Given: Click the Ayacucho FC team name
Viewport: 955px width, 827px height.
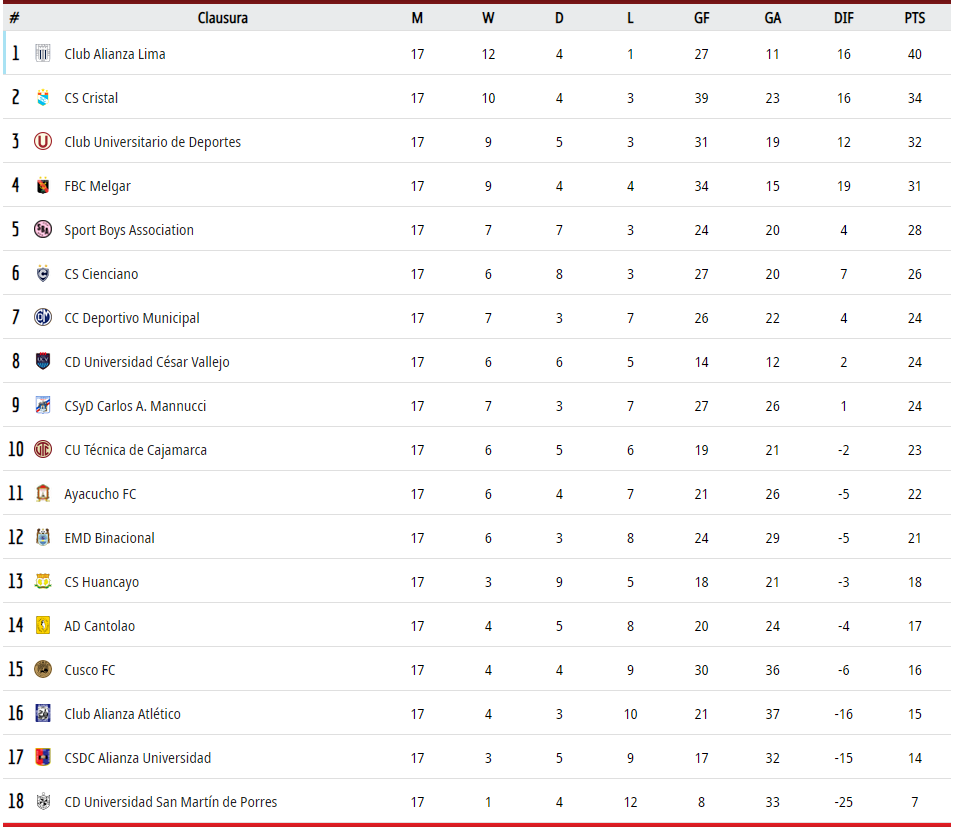Looking at the screenshot, I should point(100,494).
